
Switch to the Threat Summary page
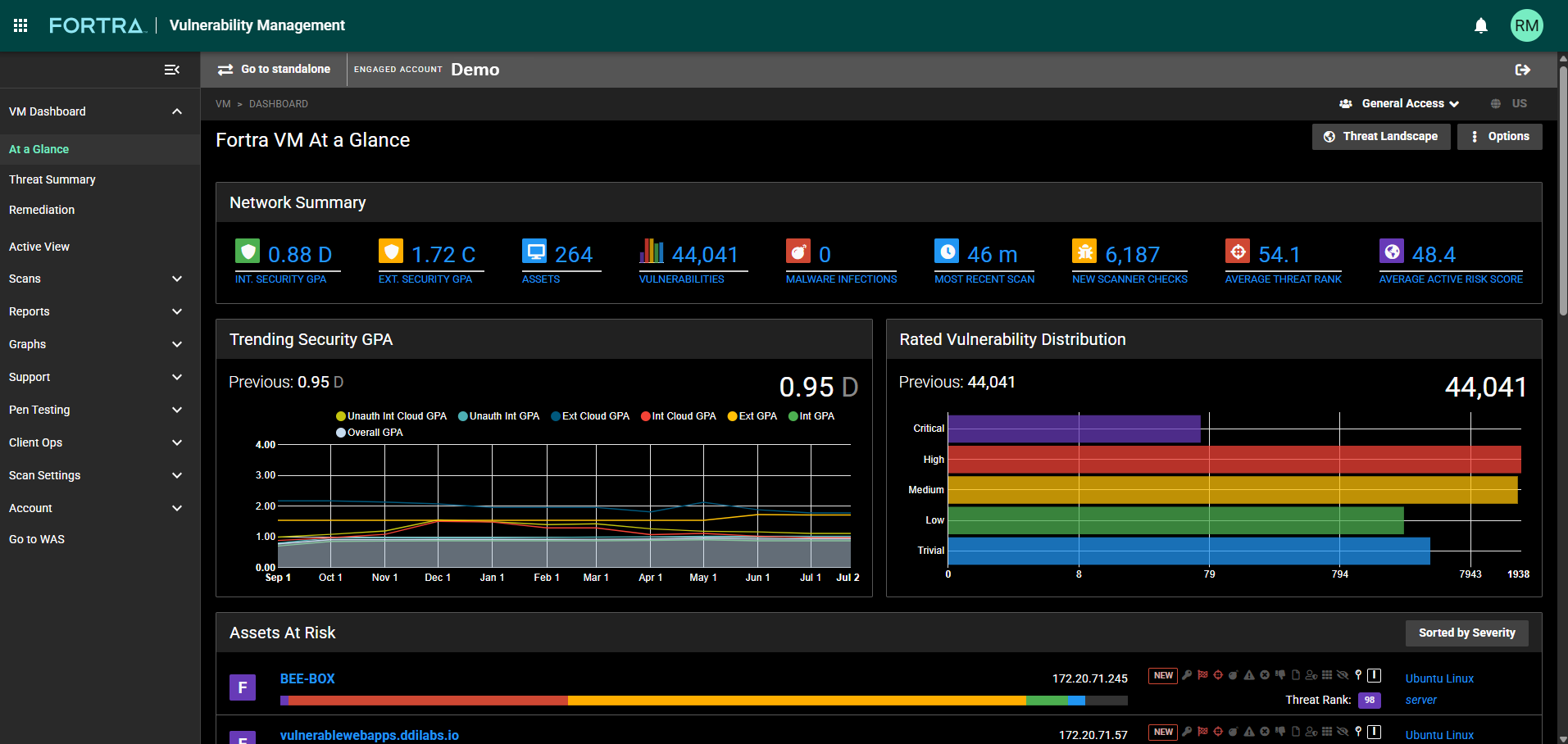(x=52, y=179)
